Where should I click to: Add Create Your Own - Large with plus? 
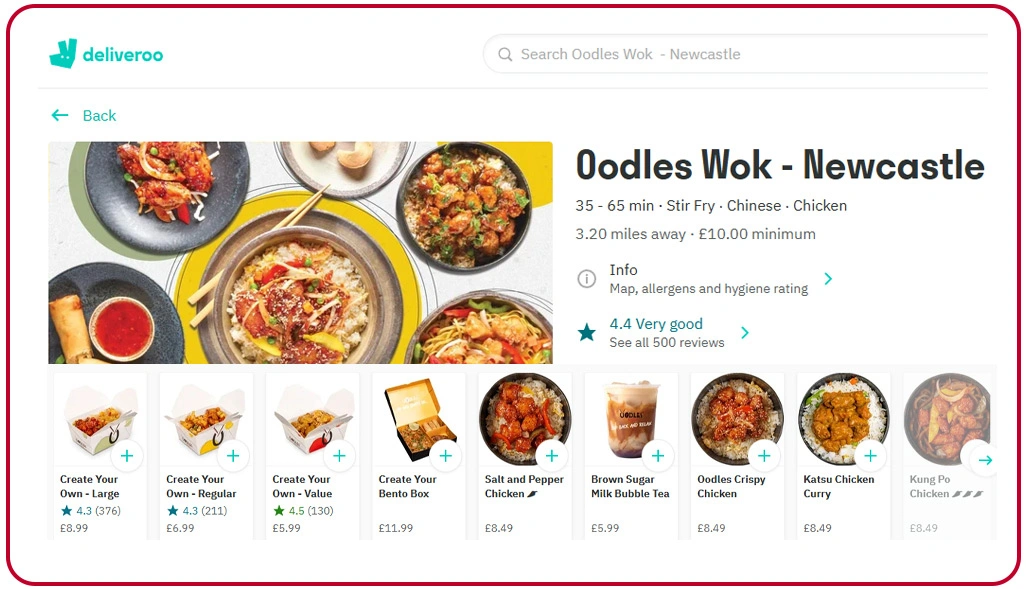[127, 456]
